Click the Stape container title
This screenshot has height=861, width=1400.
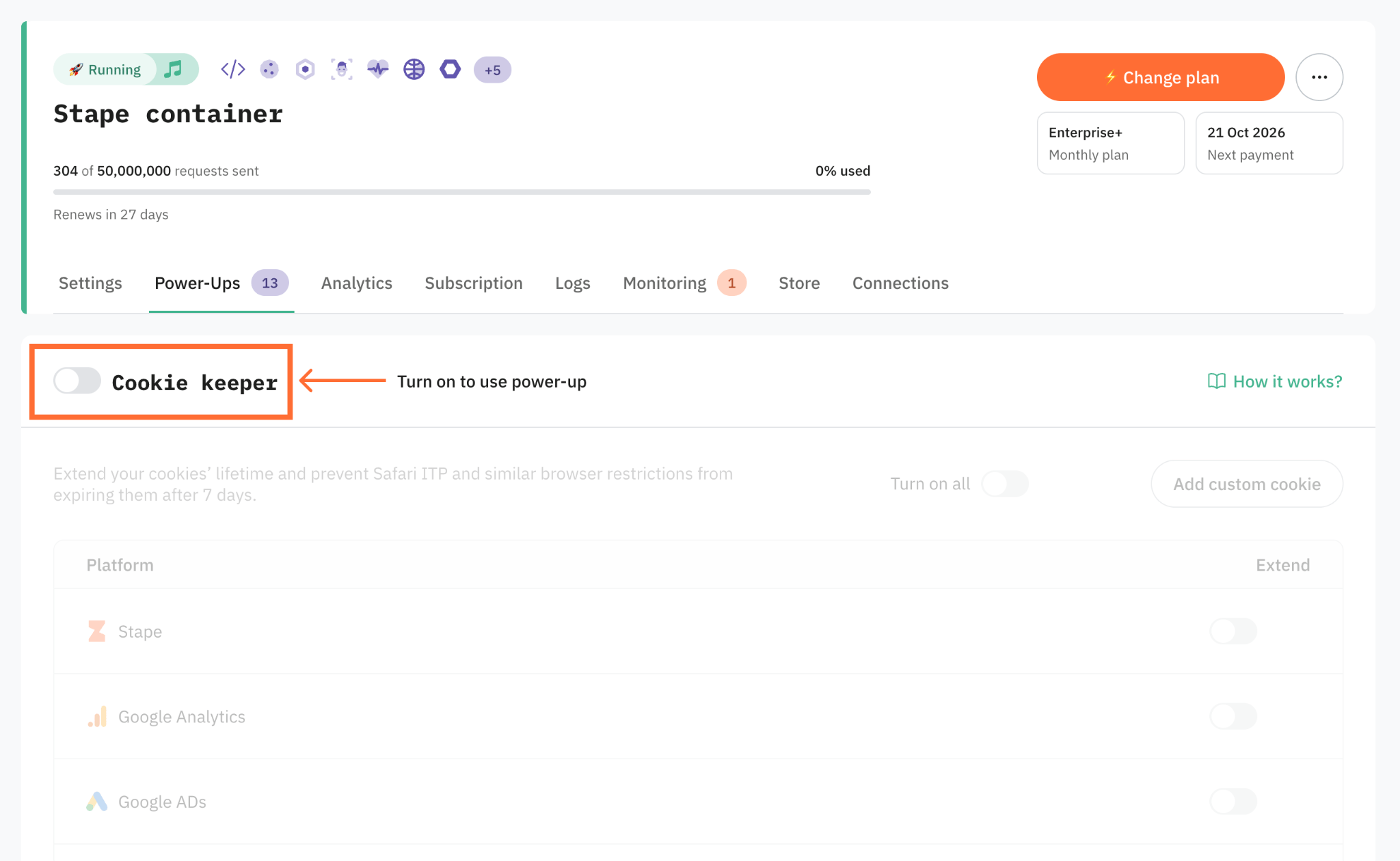pos(168,113)
